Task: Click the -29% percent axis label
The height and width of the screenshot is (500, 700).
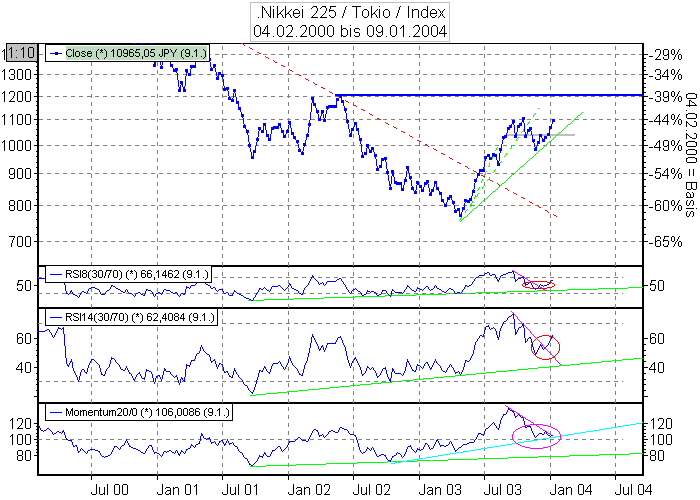Action: click(x=666, y=55)
